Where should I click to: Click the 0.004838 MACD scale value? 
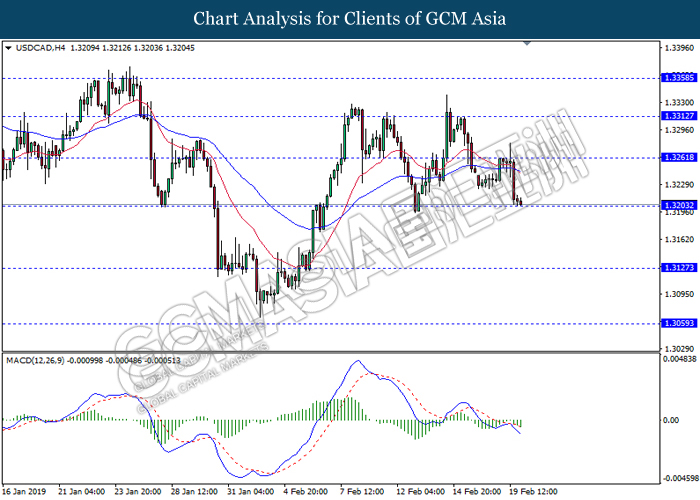pos(680,359)
